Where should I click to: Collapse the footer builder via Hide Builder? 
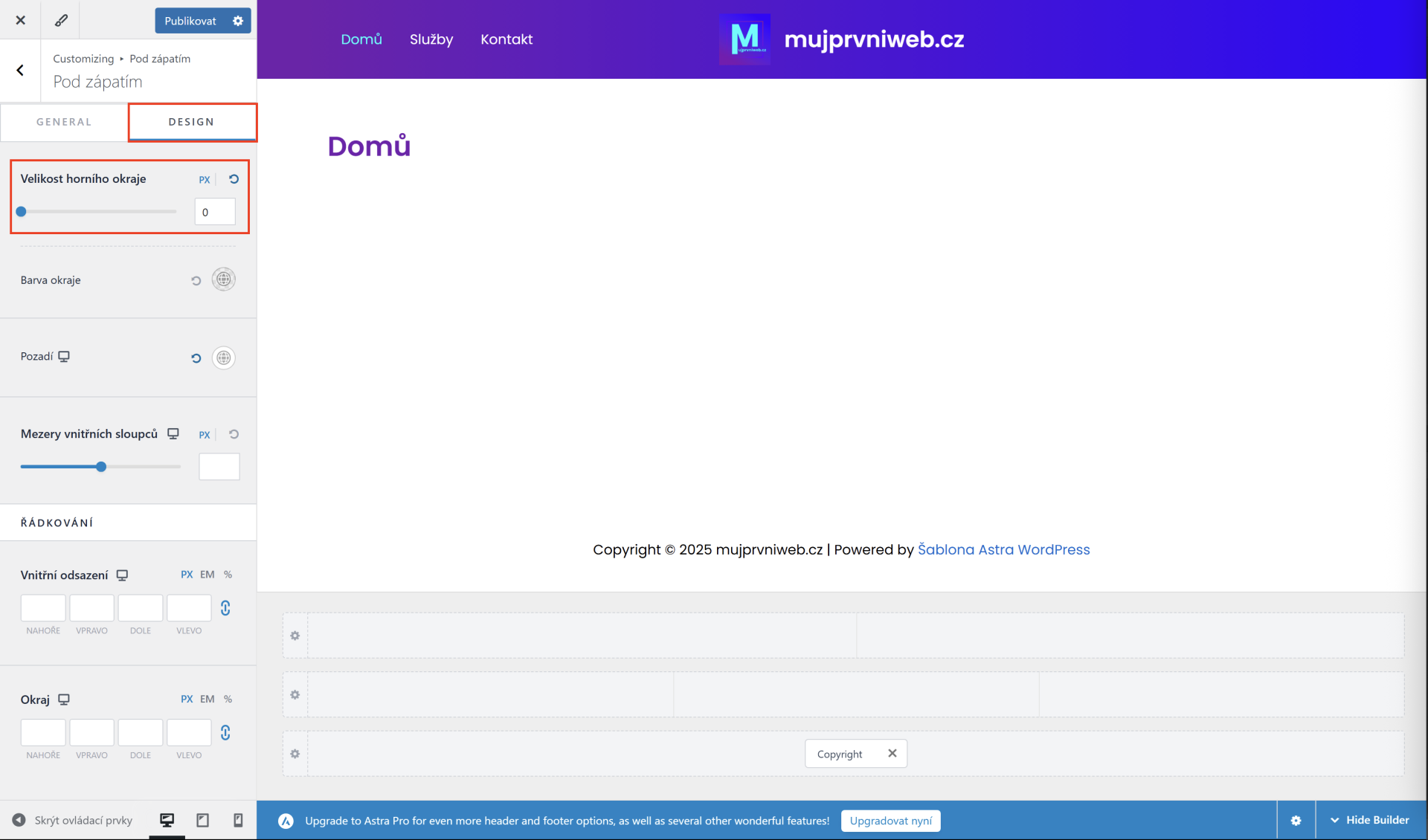click(1377, 820)
